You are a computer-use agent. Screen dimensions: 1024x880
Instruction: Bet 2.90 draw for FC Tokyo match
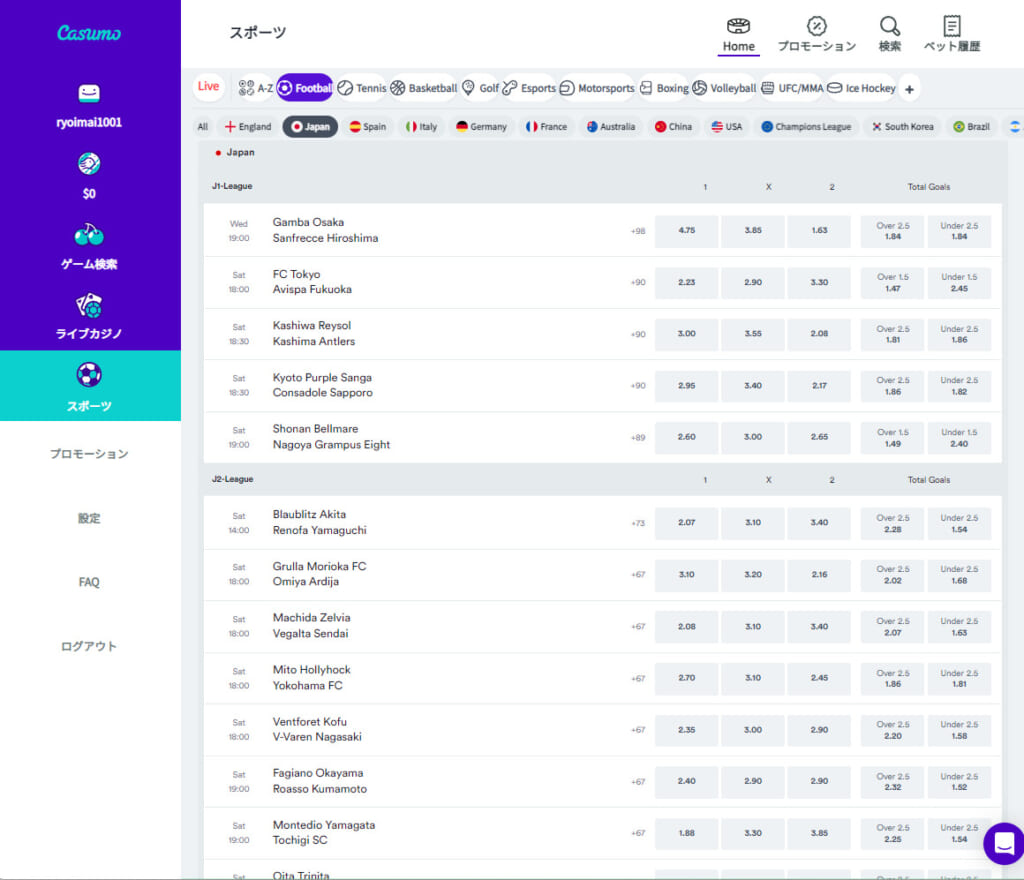tap(753, 283)
